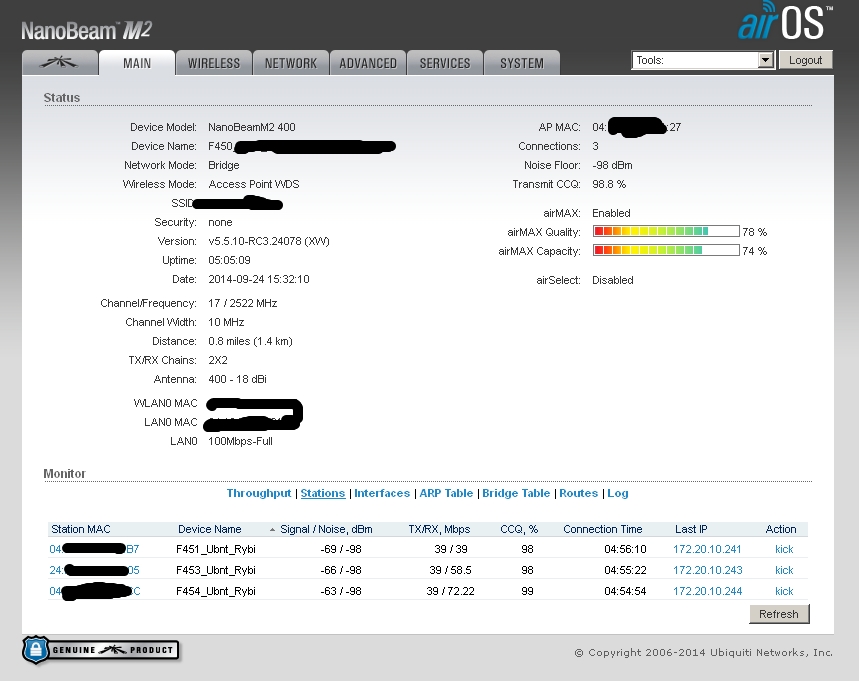The image size is (859, 681).
Task: Open the Throughput monitor link
Action: point(259,493)
